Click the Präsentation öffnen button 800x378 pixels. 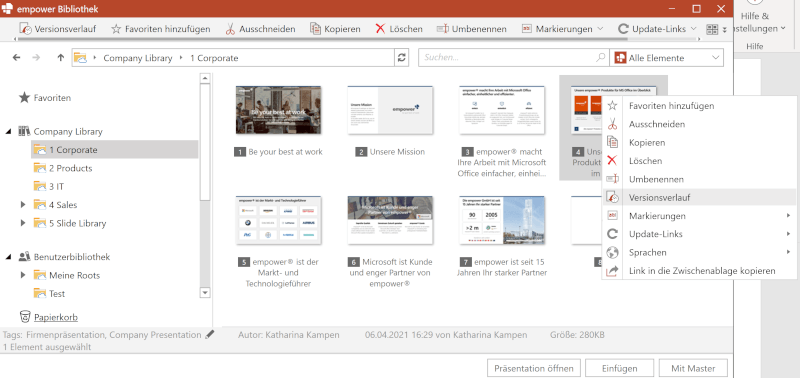[x=534, y=368]
